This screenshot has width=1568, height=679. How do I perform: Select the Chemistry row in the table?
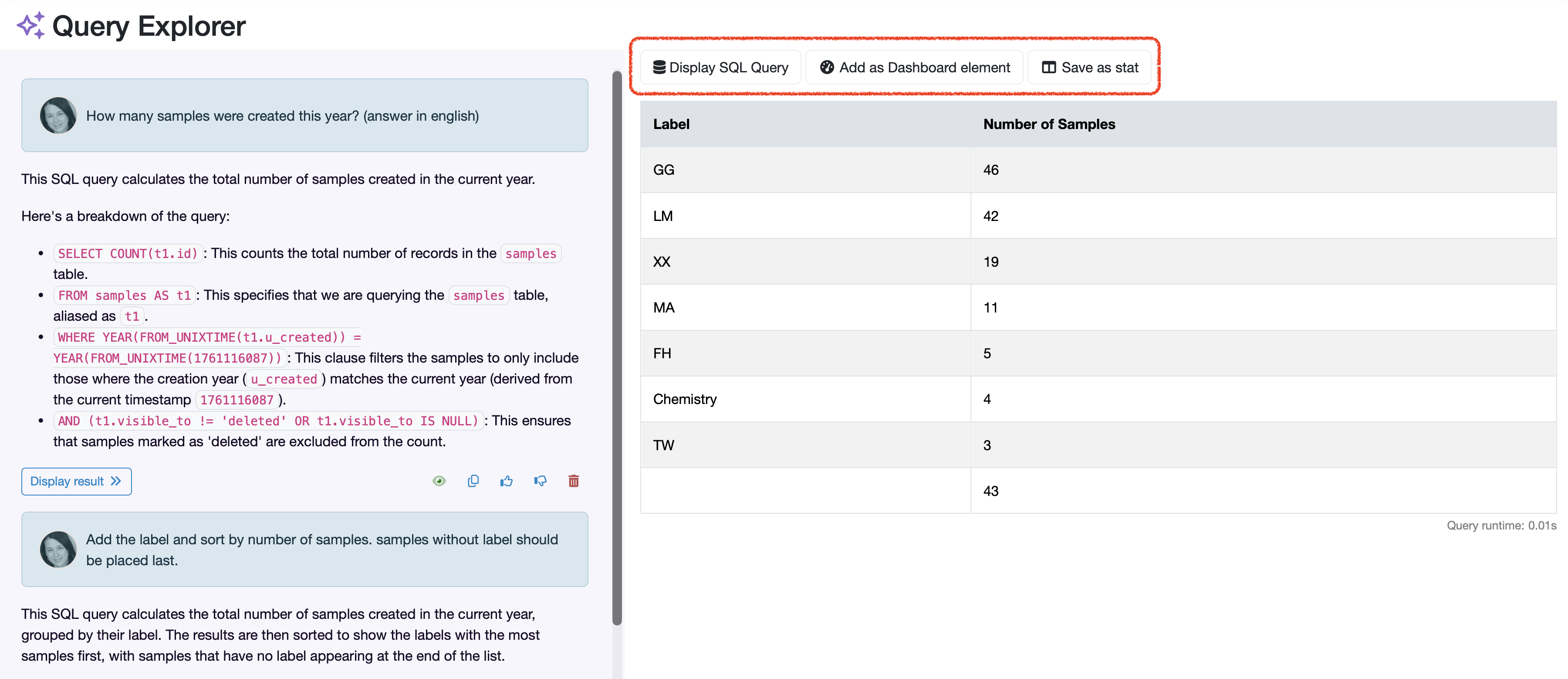tap(685, 400)
